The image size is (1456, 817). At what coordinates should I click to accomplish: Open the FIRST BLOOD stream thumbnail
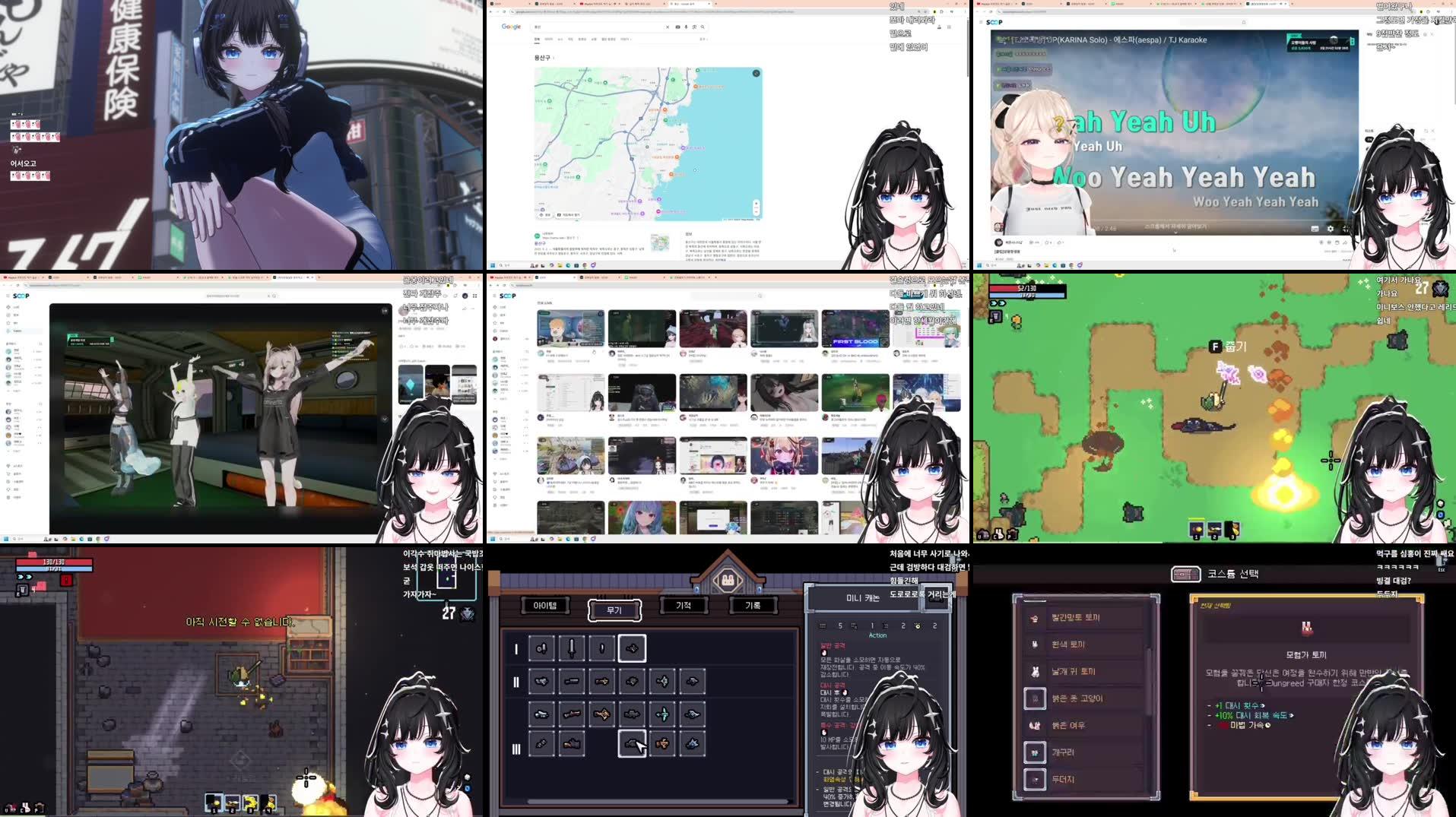pos(855,328)
